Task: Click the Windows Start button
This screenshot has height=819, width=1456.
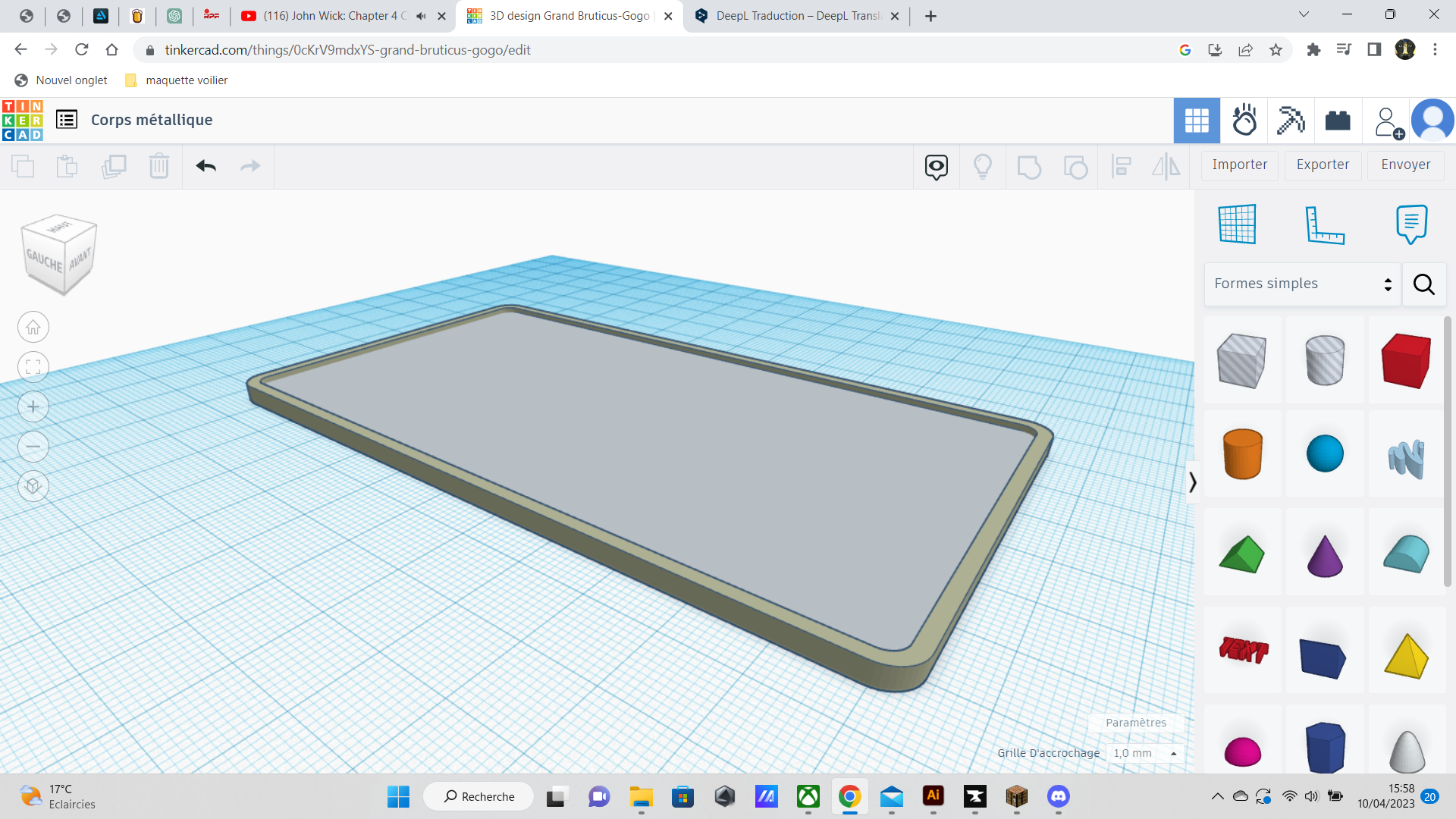Action: tap(398, 796)
